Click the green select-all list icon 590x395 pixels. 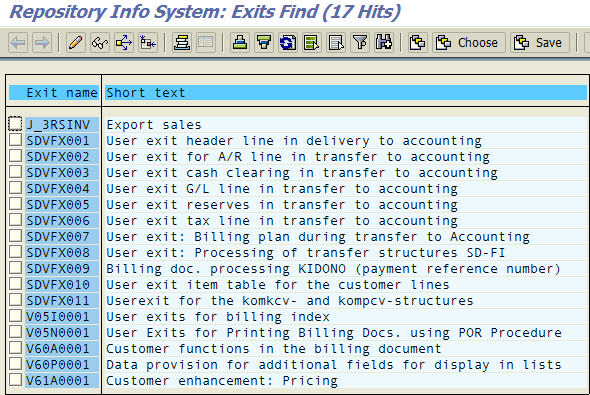312,43
